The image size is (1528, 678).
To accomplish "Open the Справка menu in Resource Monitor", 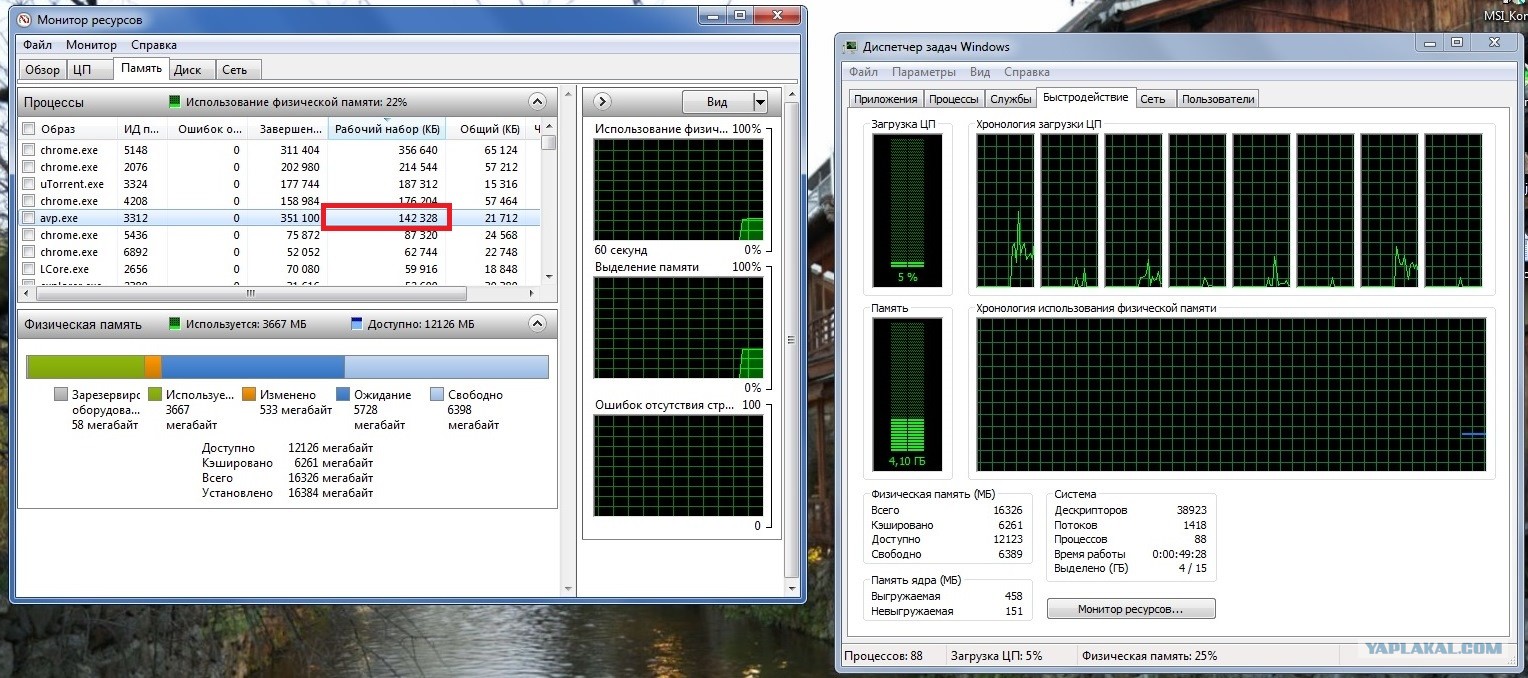I will 153,45.
